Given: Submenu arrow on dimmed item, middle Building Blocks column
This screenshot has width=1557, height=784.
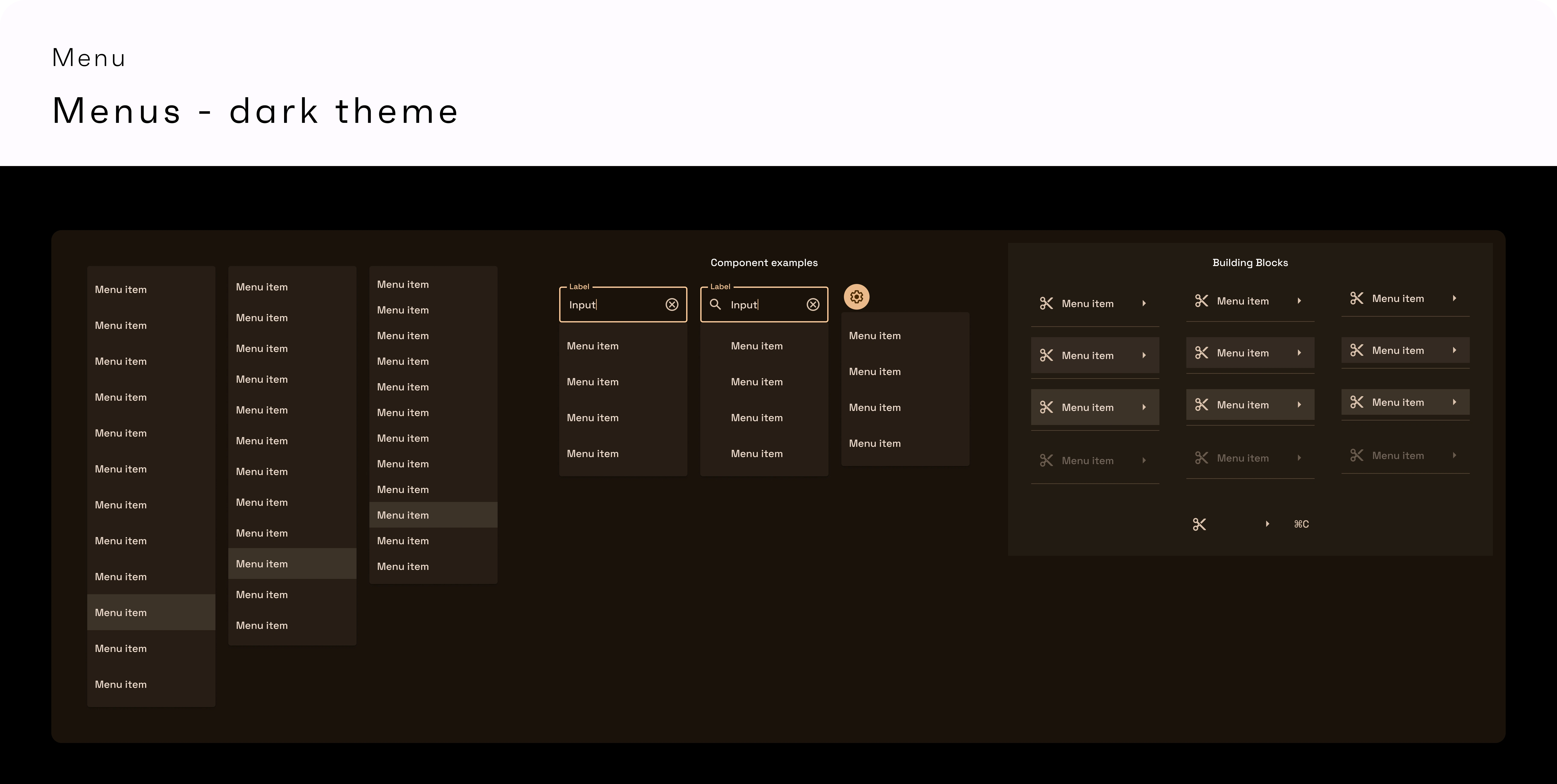Looking at the screenshot, I should click(x=1299, y=458).
